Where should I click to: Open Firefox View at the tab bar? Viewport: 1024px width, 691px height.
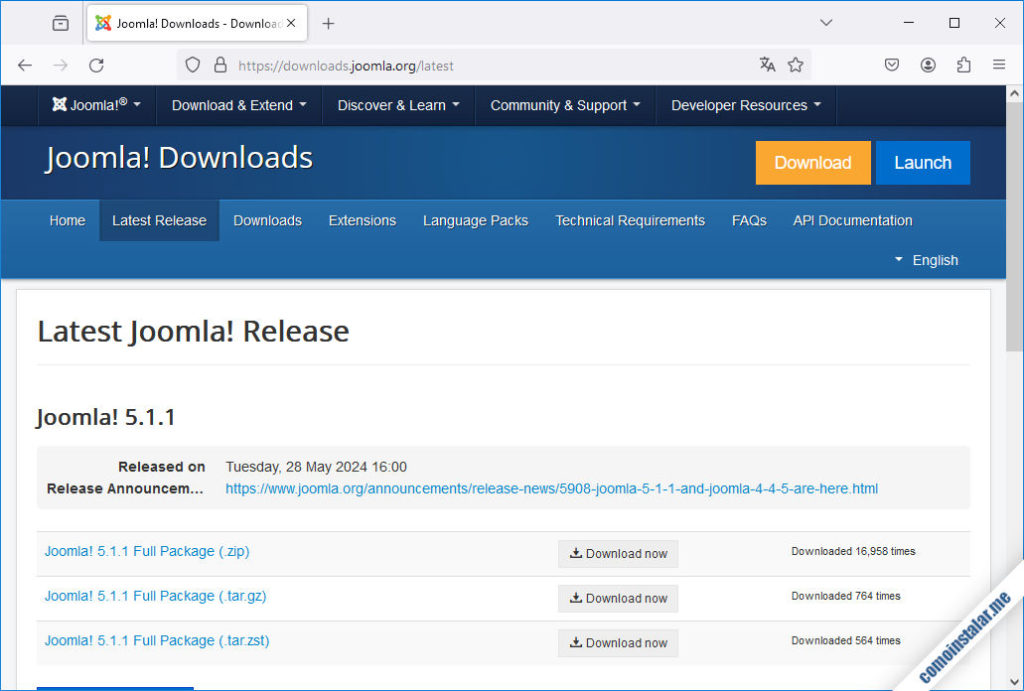tap(59, 22)
